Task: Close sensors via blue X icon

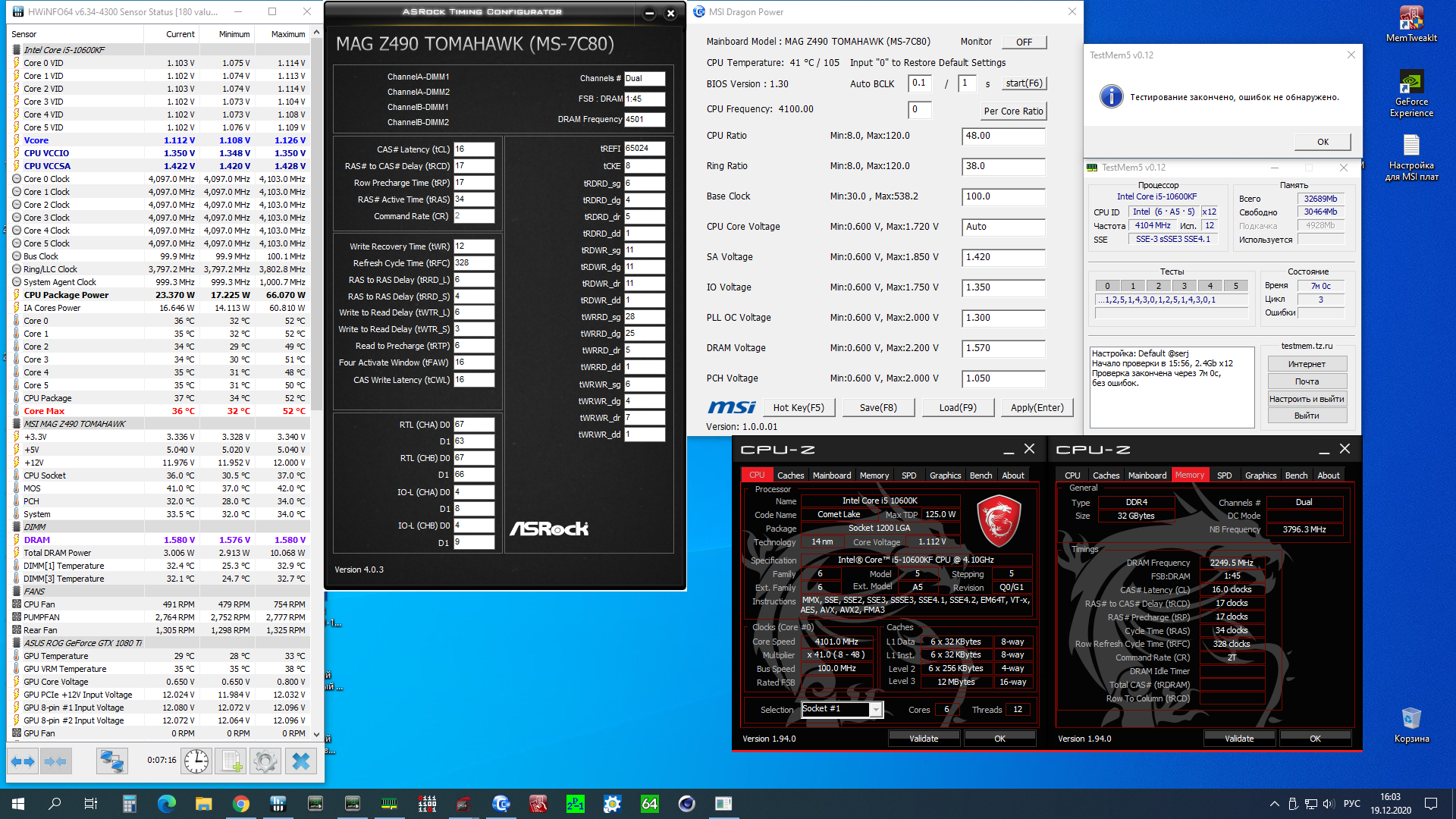Action: [301, 761]
